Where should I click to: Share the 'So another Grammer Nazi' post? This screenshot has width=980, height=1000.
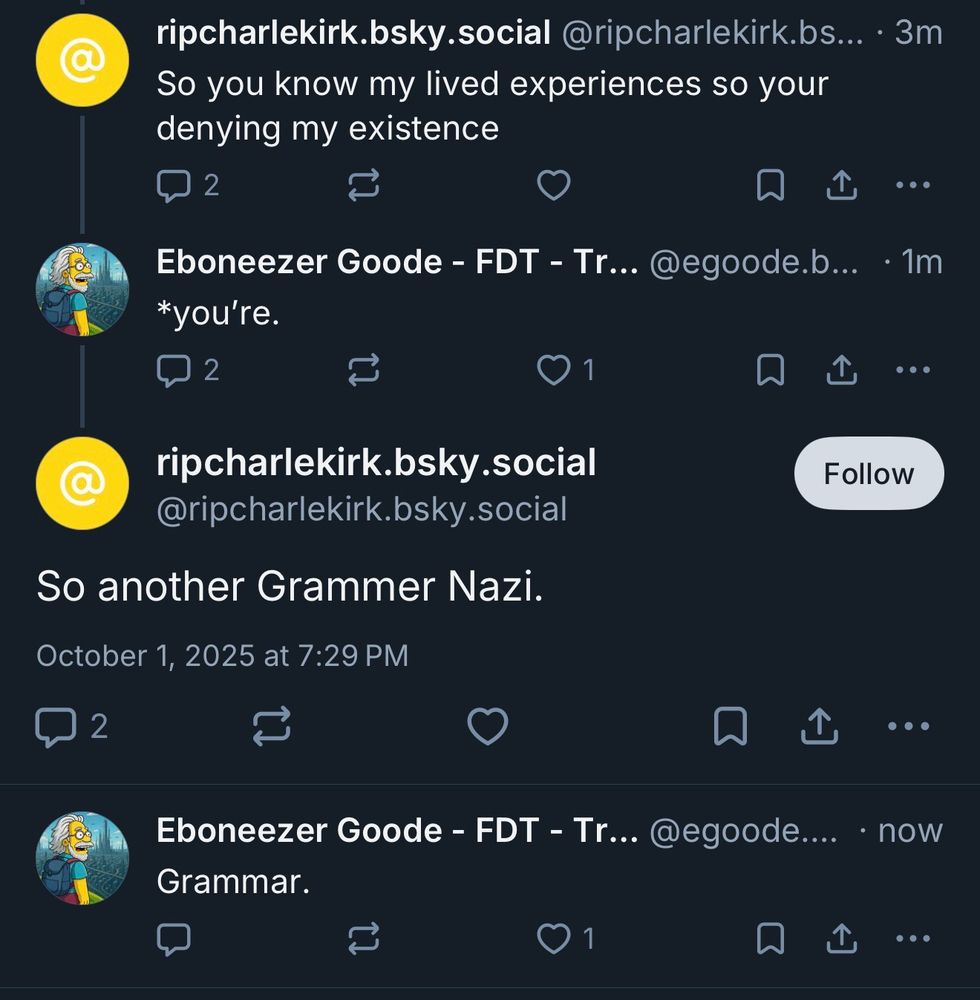click(x=819, y=727)
